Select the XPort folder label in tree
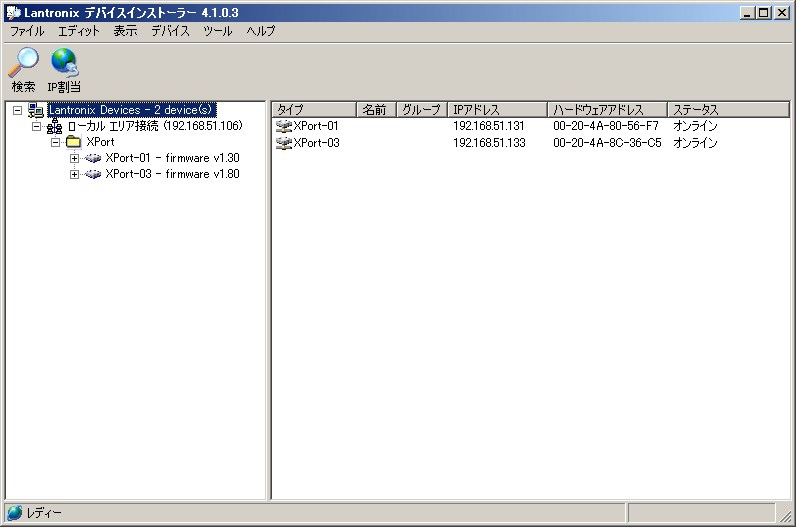Viewport: 796px width, 527px height. tap(100, 142)
